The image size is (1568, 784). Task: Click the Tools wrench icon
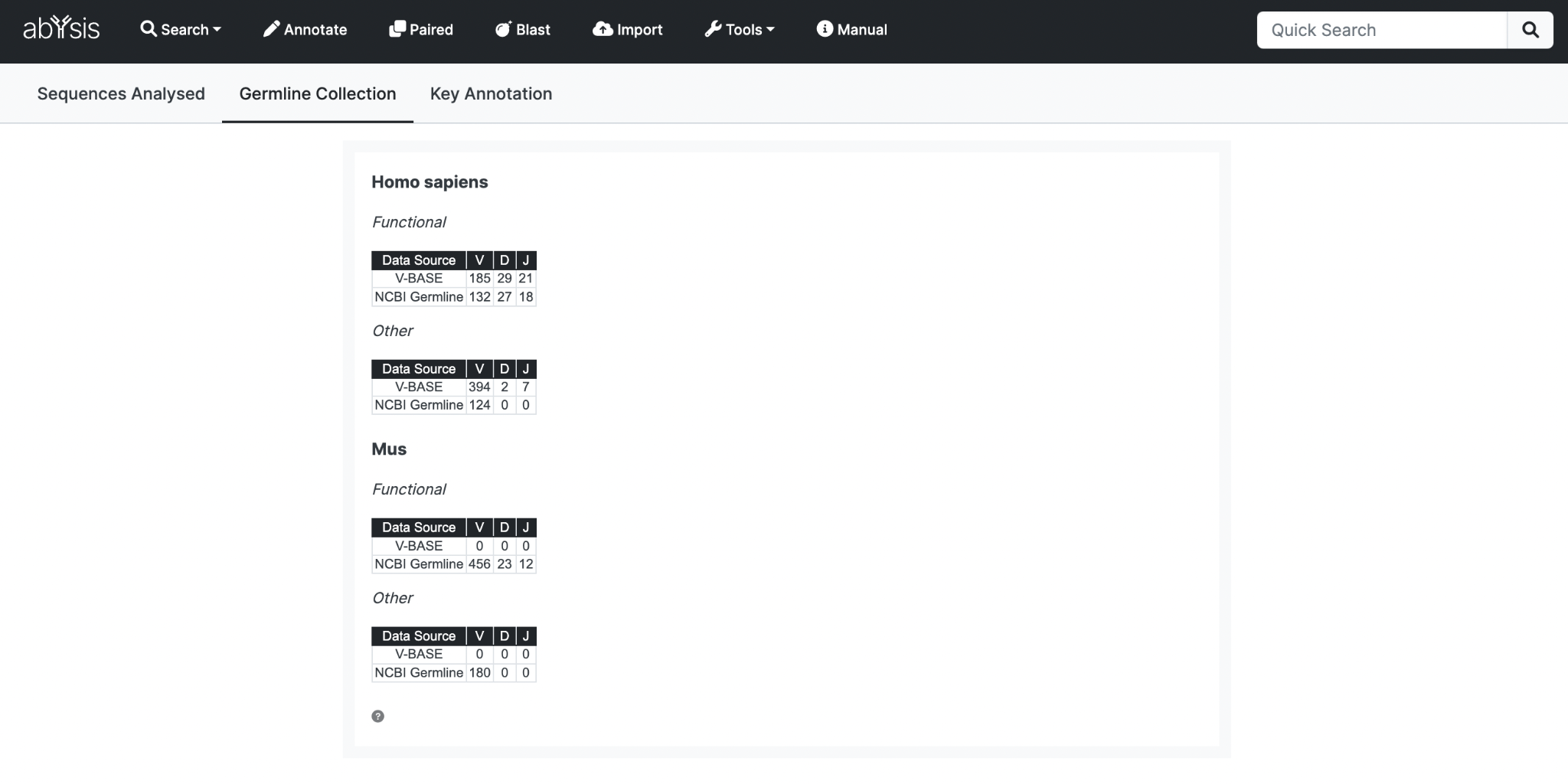[713, 29]
